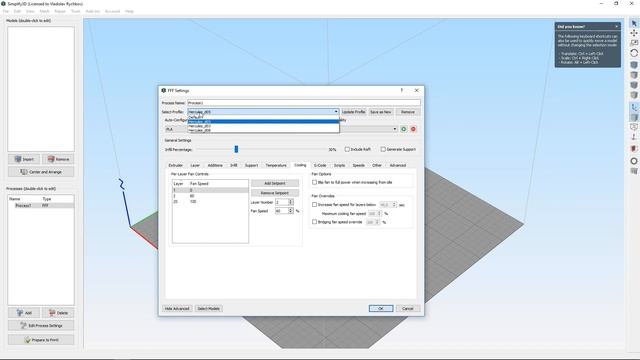Image resolution: width=640 pixels, height=360 pixels.
Task: Click Select Models button
Action: [x=209, y=309]
